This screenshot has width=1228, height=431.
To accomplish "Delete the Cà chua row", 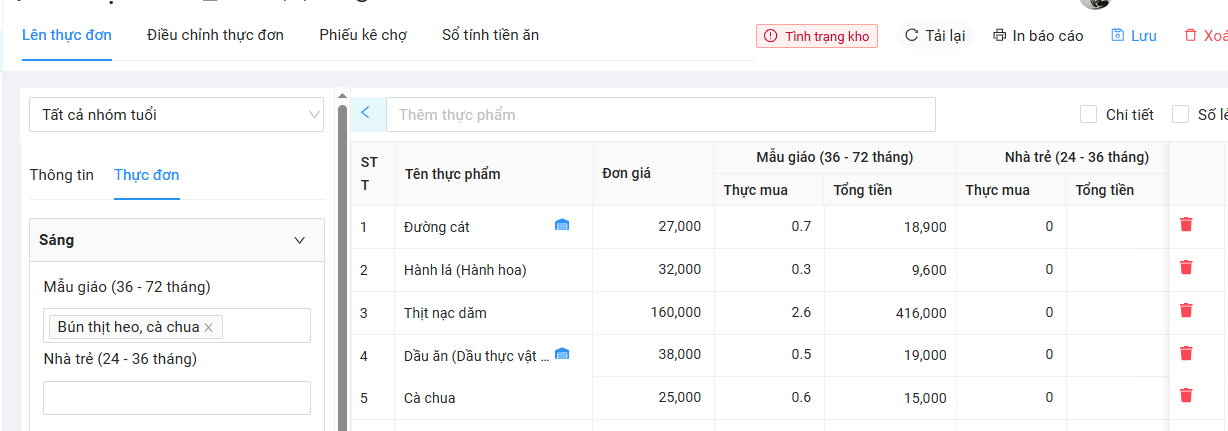I will [1186, 396].
